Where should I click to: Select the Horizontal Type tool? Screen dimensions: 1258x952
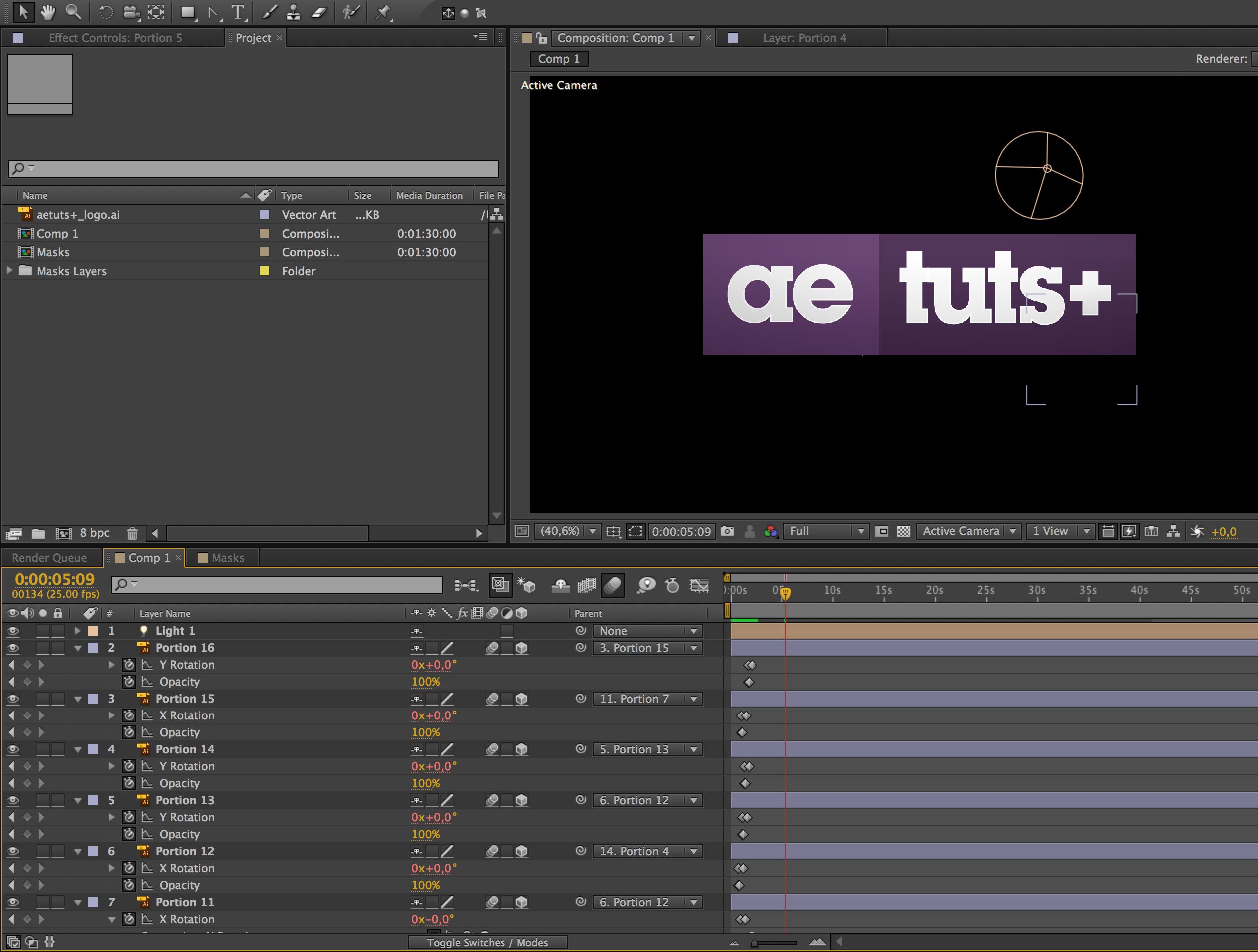(x=238, y=12)
